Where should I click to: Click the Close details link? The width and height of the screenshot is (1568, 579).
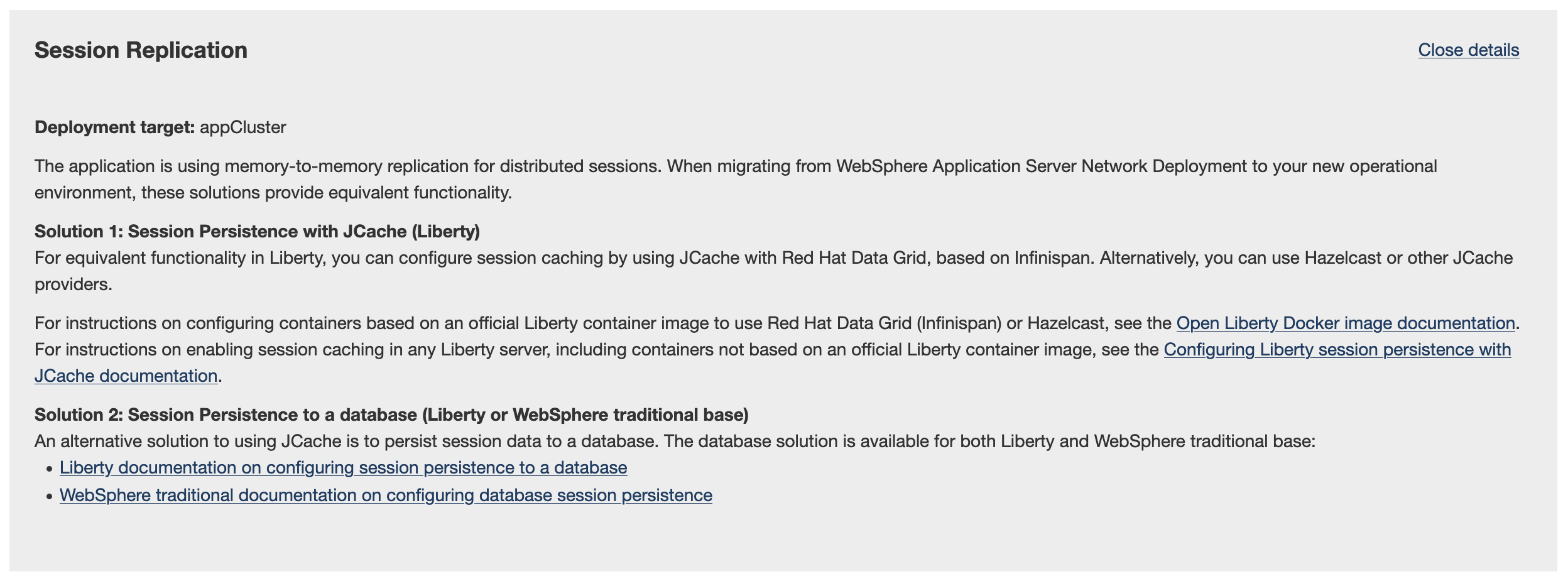point(1468,50)
